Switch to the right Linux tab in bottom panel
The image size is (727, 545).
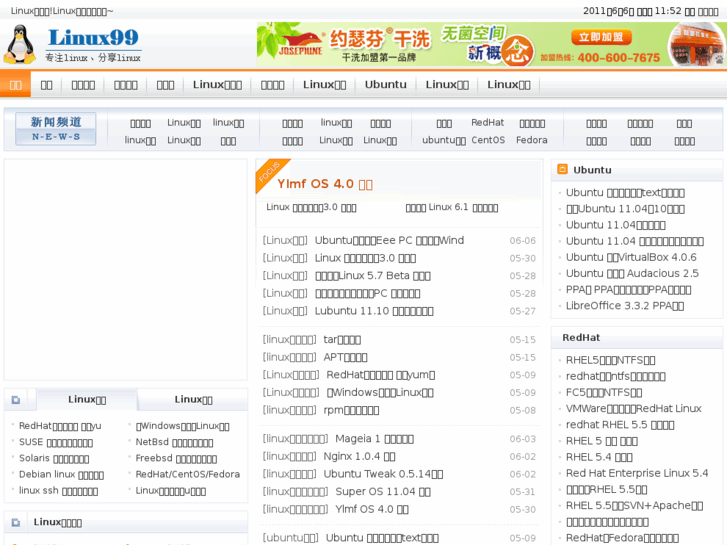coord(193,399)
